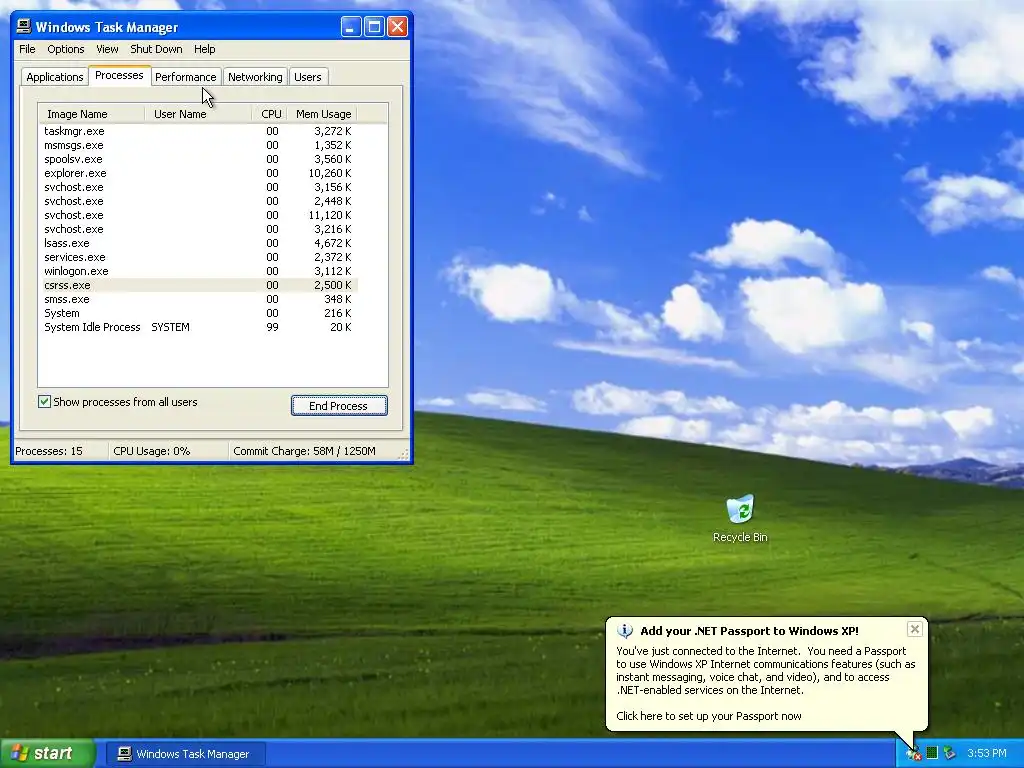
Task: Select the taskmgr.exe process
Action: click(198, 131)
